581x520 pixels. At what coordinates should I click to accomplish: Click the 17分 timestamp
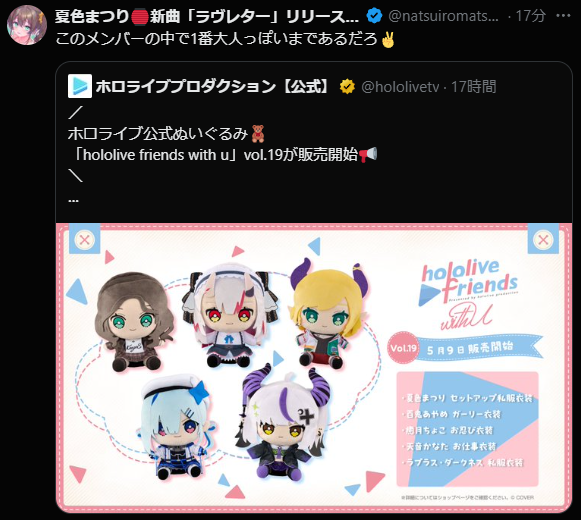531,16
